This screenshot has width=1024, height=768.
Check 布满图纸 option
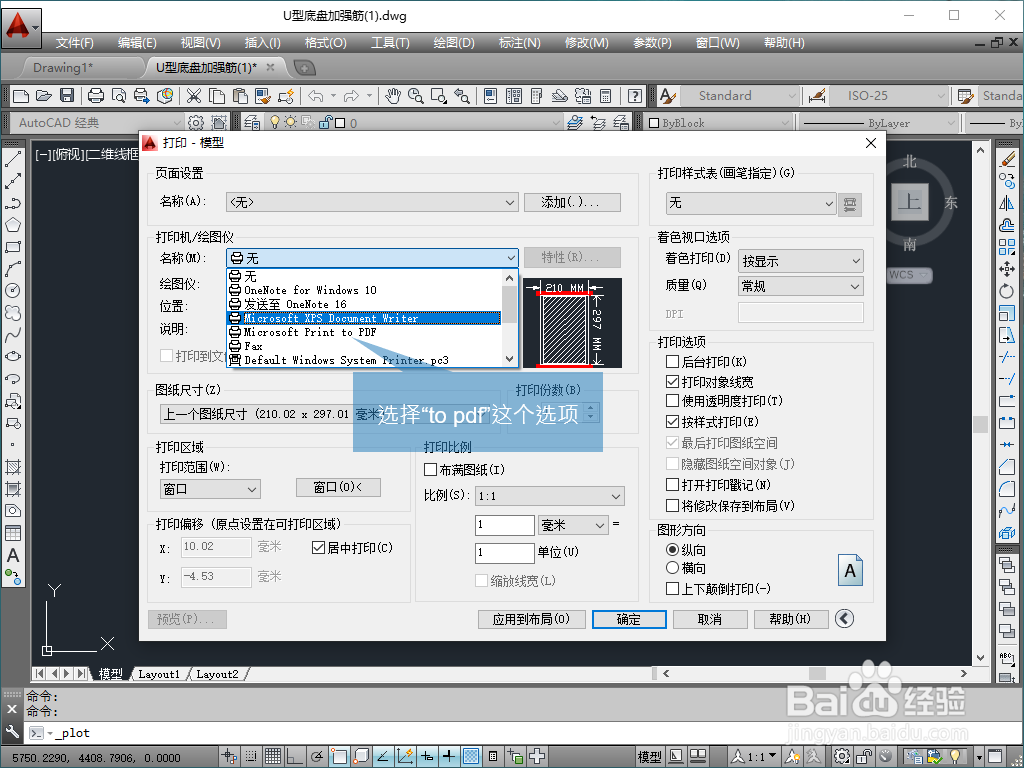point(430,470)
